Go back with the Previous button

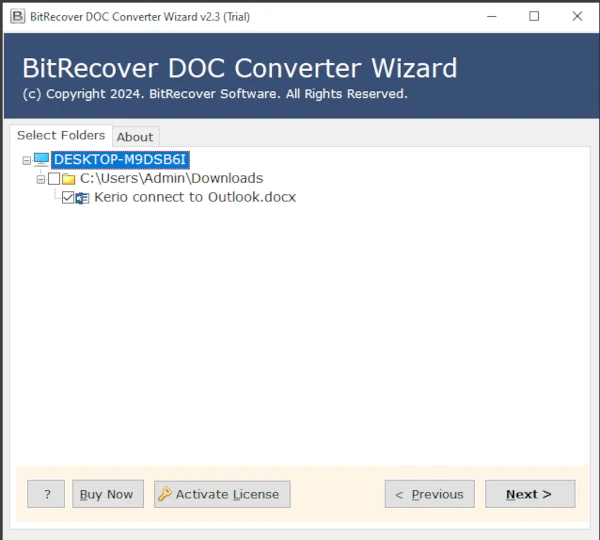pyautogui.click(x=430, y=494)
